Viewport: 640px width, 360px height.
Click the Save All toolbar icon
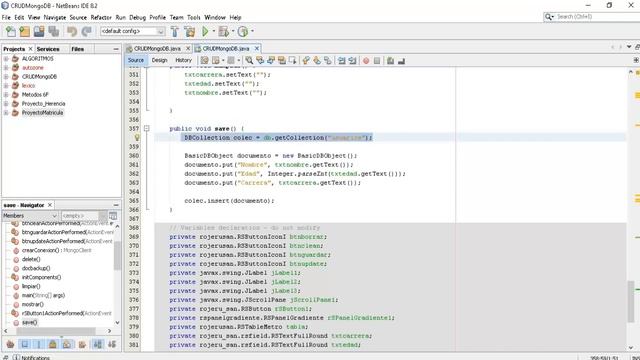click(x=53, y=31)
